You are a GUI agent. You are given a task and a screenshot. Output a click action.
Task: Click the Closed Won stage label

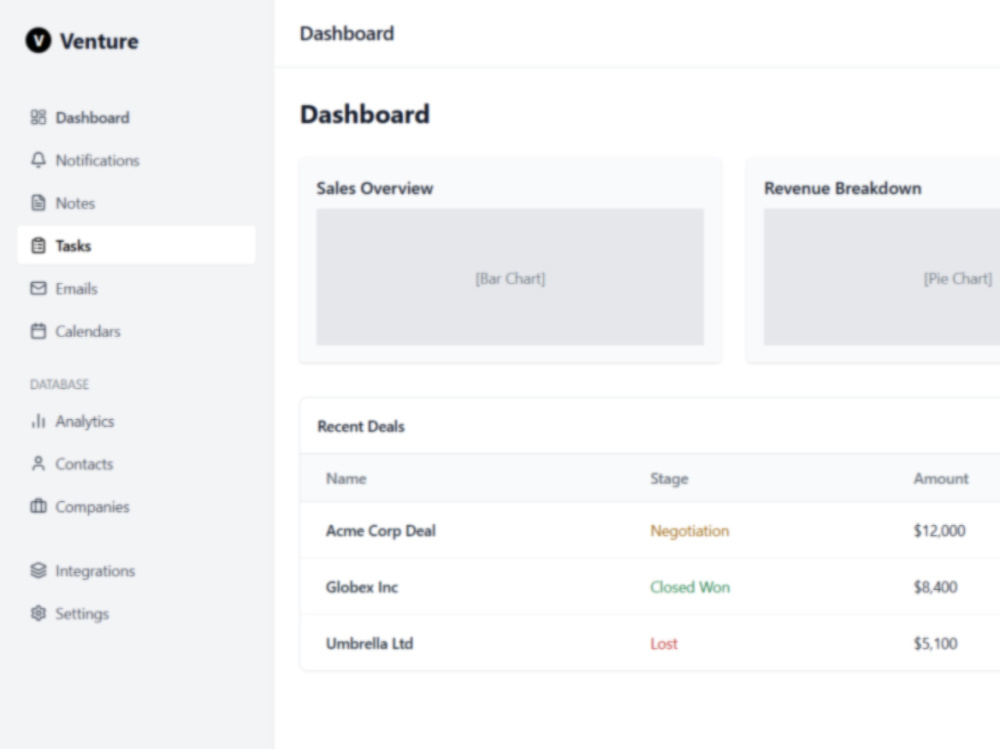click(690, 587)
